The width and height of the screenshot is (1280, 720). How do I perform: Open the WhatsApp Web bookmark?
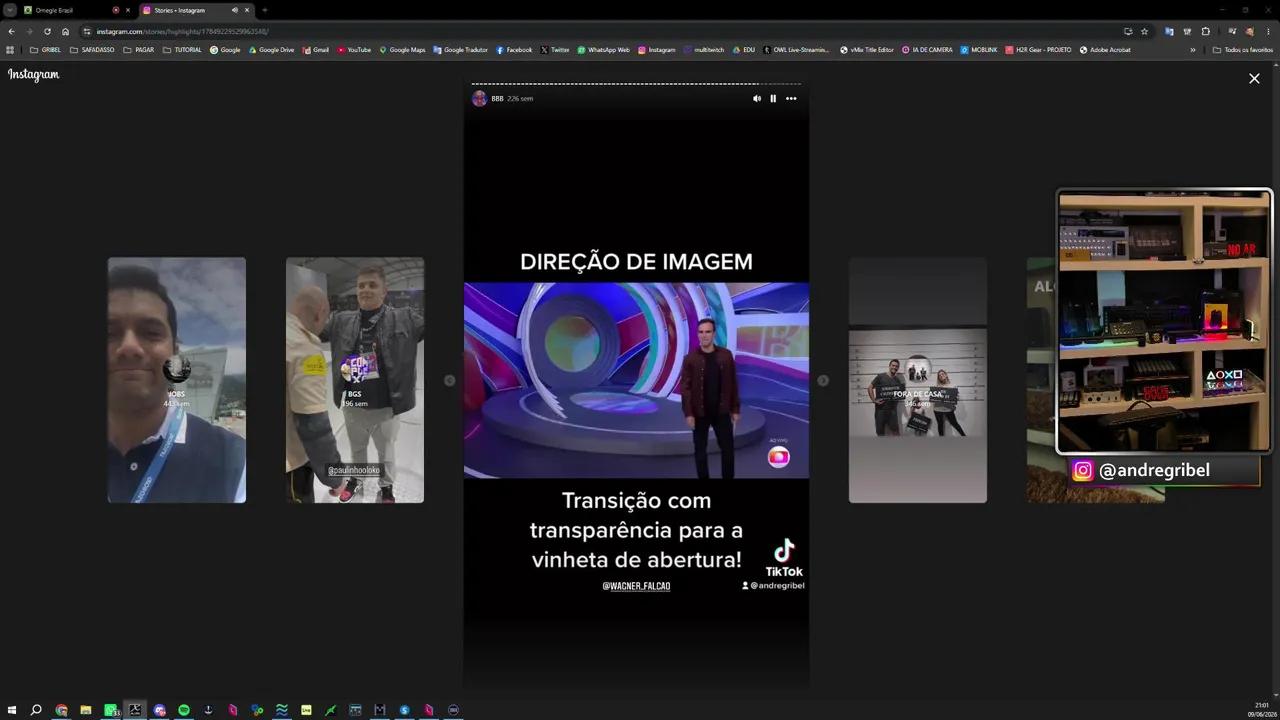[603, 50]
